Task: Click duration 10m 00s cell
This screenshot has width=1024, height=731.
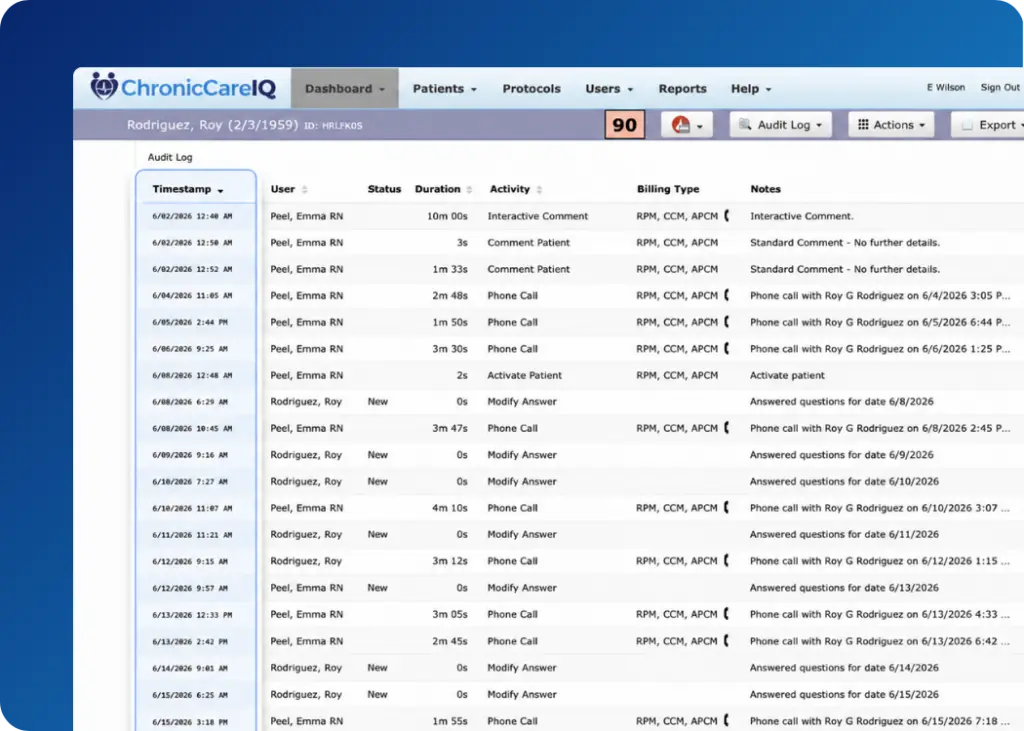Action: pyautogui.click(x=447, y=216)
